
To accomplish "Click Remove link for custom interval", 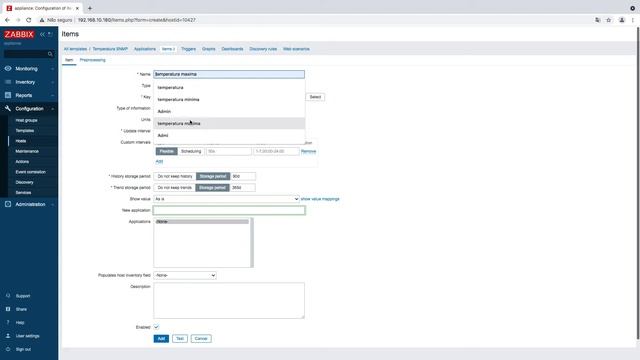I will tap(309, 151).
